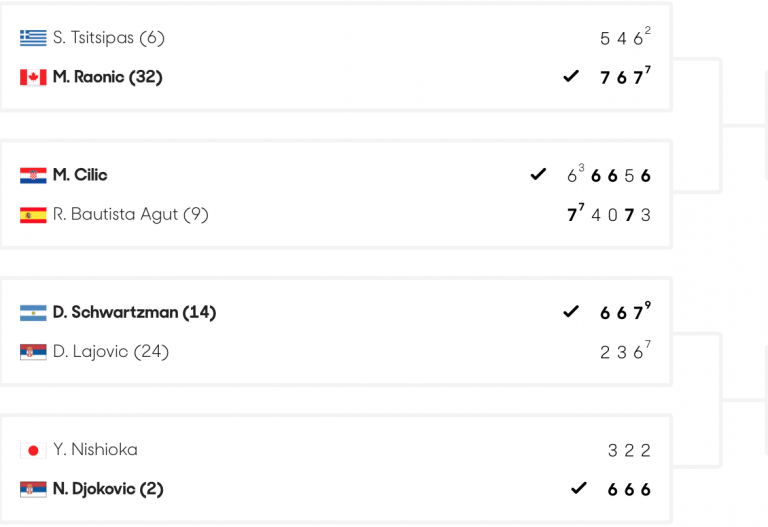Click the Spanish flag beside Bautista Agut
This screenshot has width=768, height=527.
33,215
